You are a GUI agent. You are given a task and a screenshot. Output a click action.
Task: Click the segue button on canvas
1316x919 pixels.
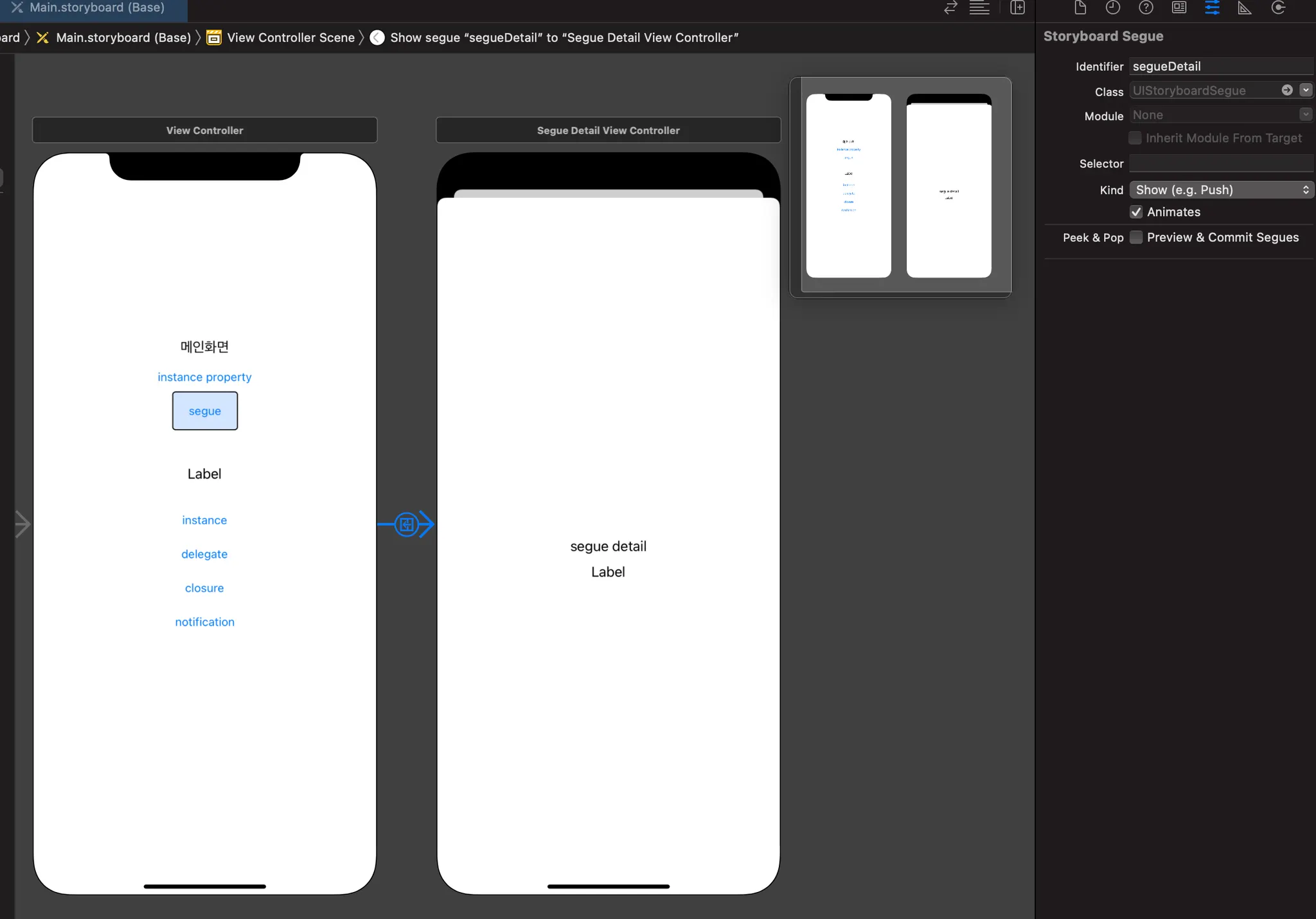click(204, 411)
